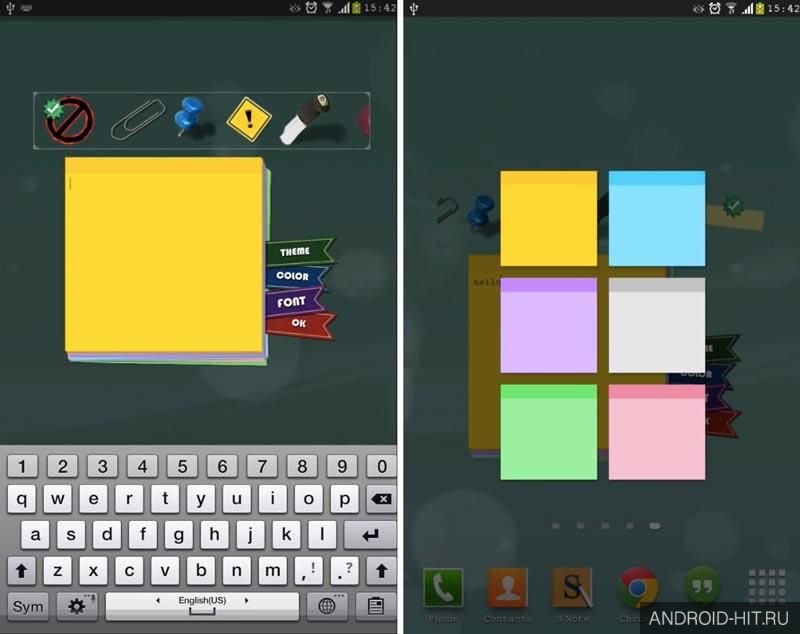
Task: Tap the clipboard key on keyboard
Action: (x=376, y=606)
